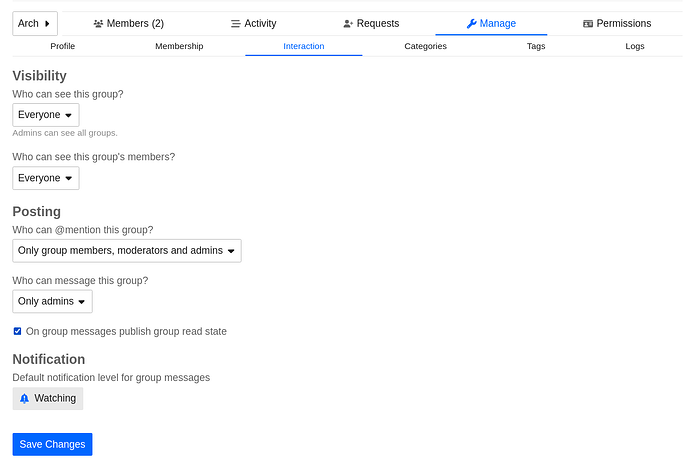The width and height of the screenshot is (689, 470).
Task: Click 'Who can @mention this group?' label
Action: tap(83, 230)
